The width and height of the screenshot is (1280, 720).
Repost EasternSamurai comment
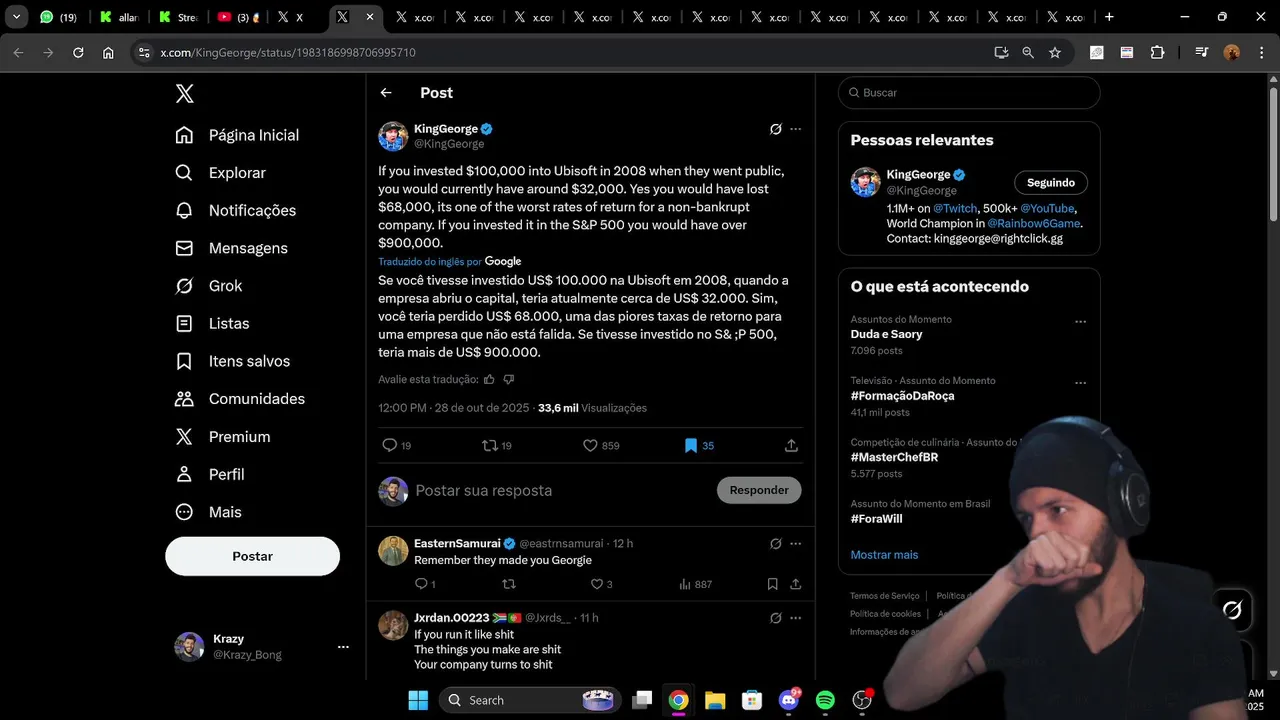tap(508, 584)
